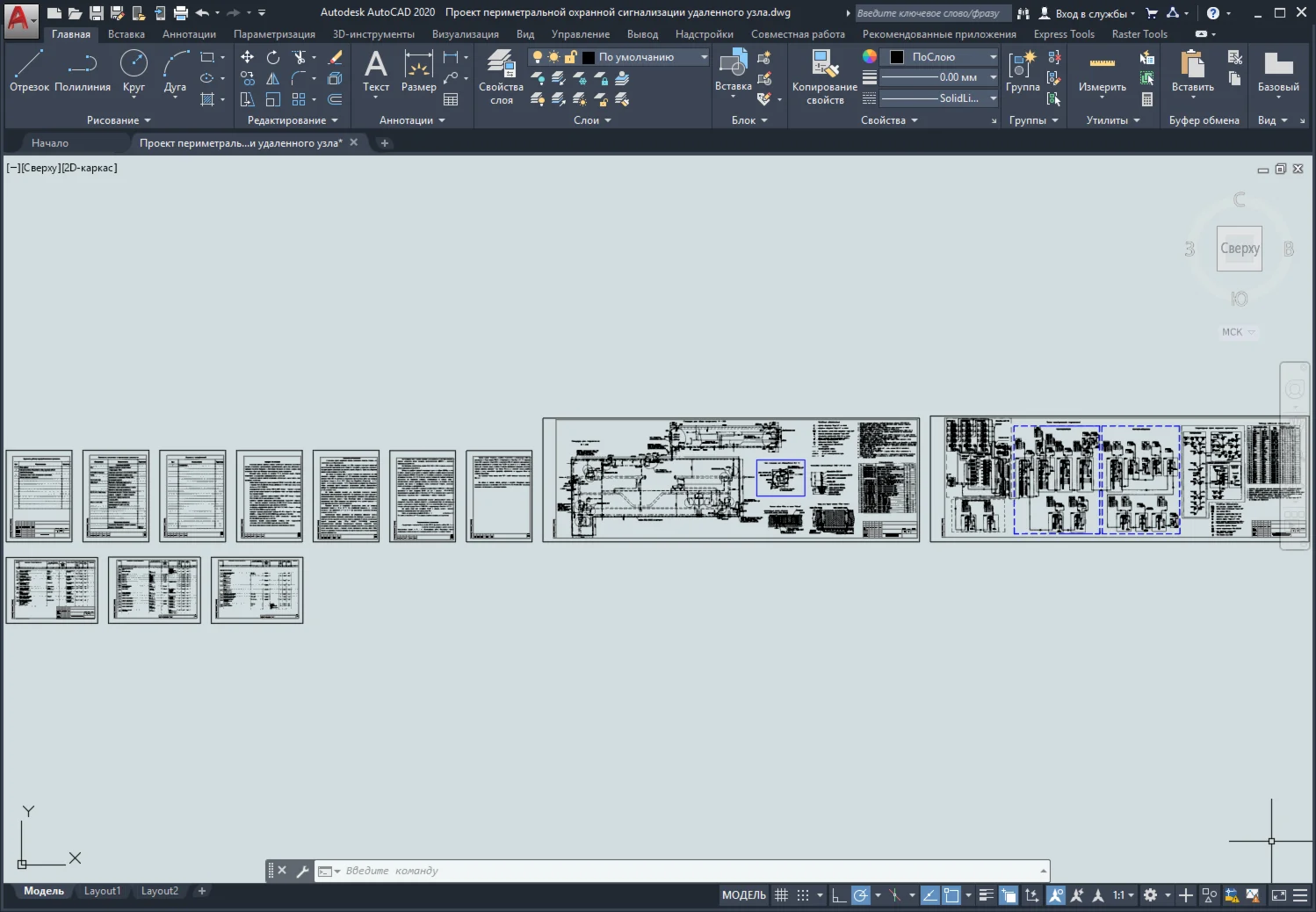
Task: Open the annotation scale 1:1 dropdown
Action: coord(1124,895)
